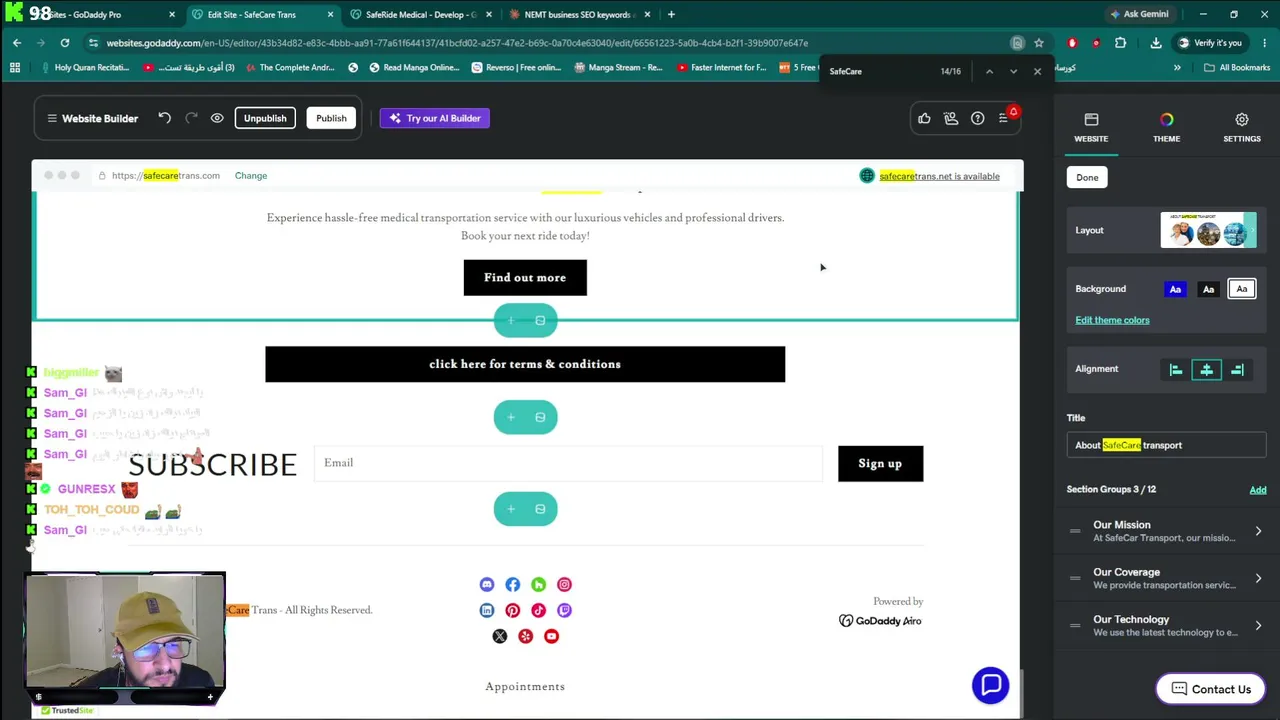This screenshot has width=1280, height=720.
Task: Open the All Bookmarks folder
Action: [1237, 68]
